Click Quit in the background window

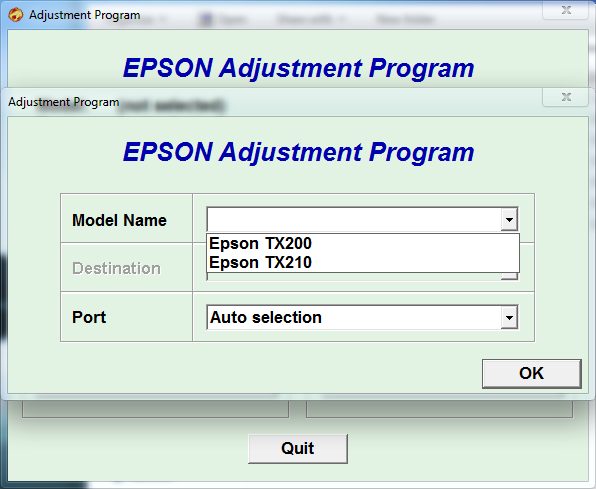pyautogui.click(x=298, y=448)
